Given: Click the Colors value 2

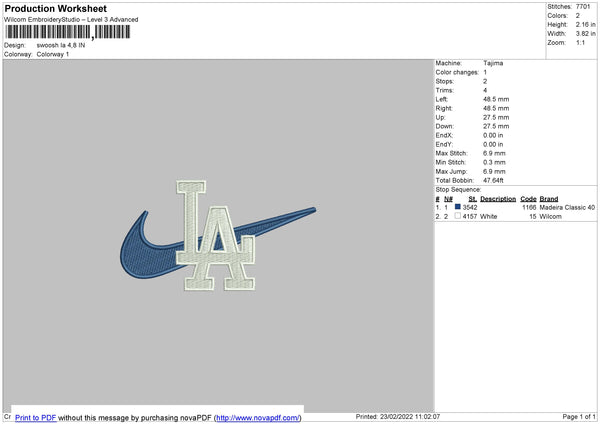Looking at the screenshot, I should click(578, 16).
